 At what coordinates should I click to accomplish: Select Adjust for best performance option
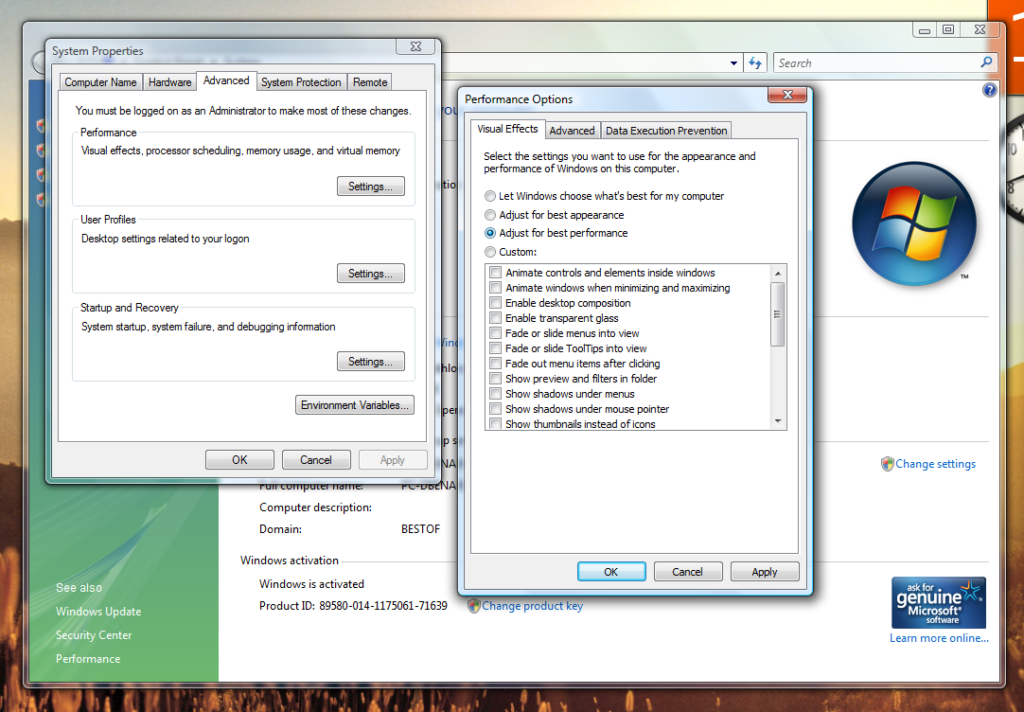coord(490,233)
